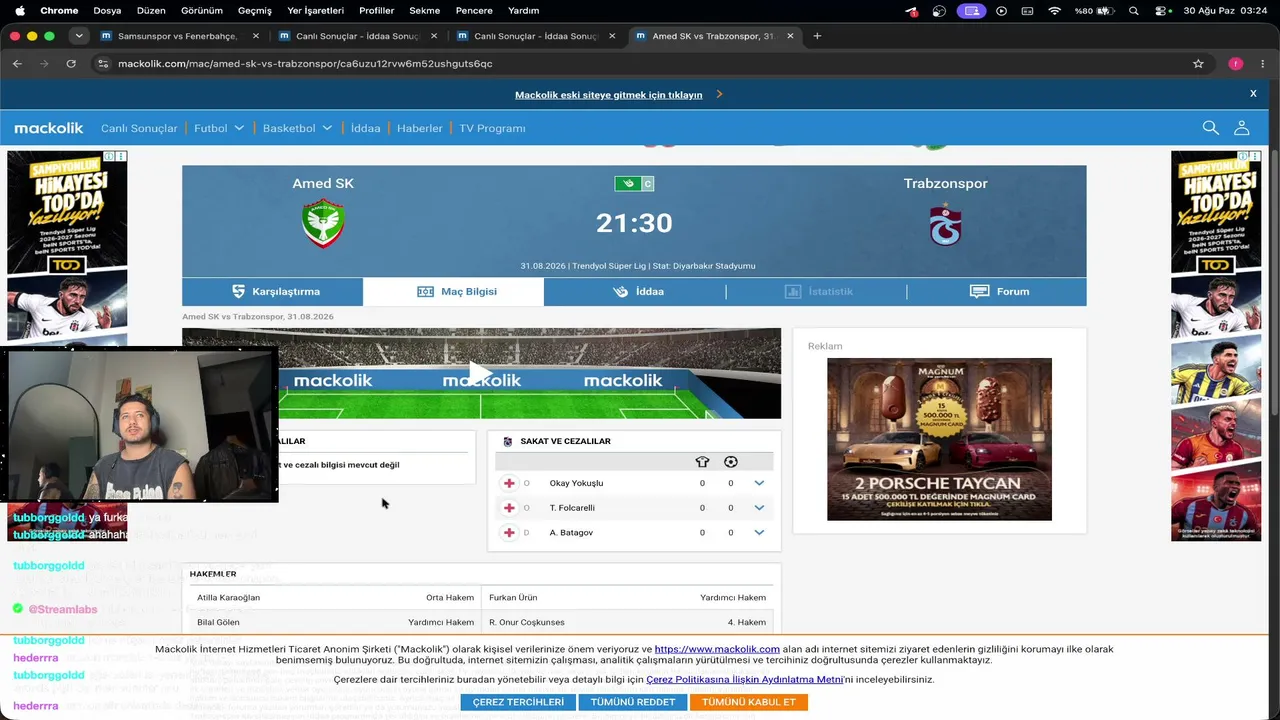Click the referee name Furkan Ürün
Viewport: 1280px width, 720px height.
point(513,598)
